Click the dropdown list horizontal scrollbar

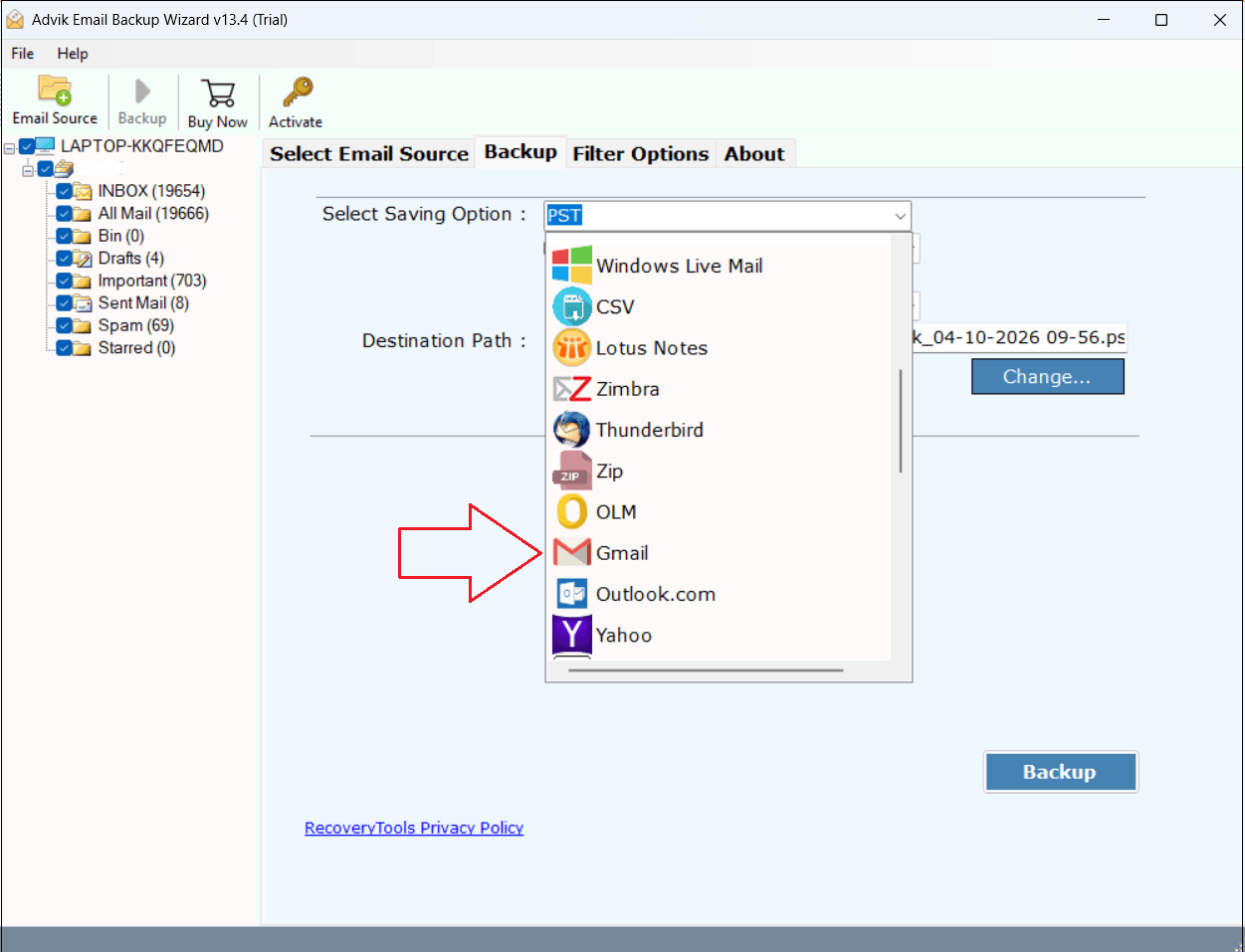coord(707,670)
